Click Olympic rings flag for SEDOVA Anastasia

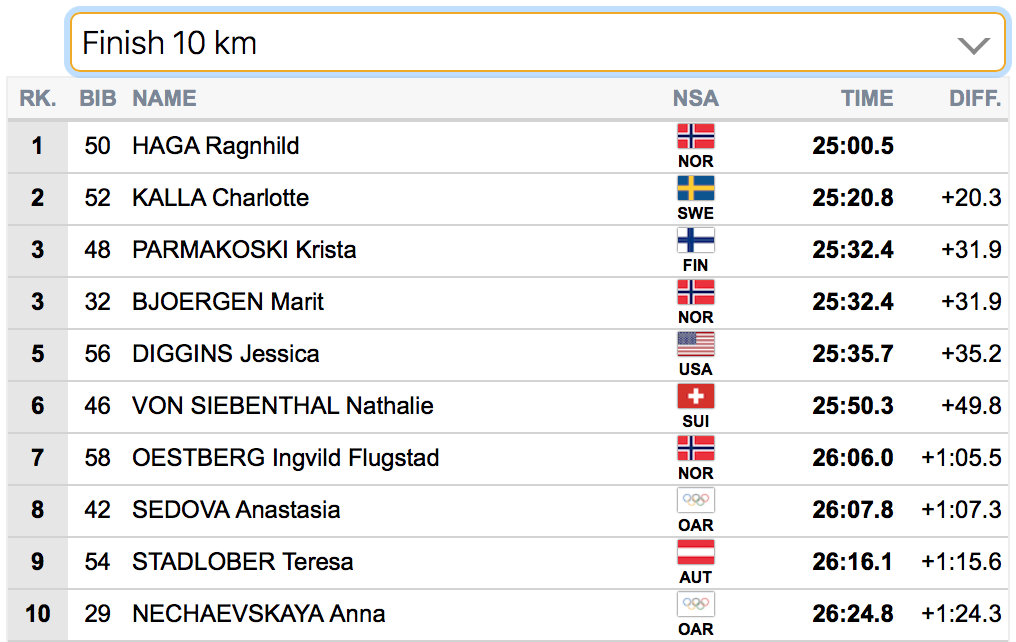point(695,500)
